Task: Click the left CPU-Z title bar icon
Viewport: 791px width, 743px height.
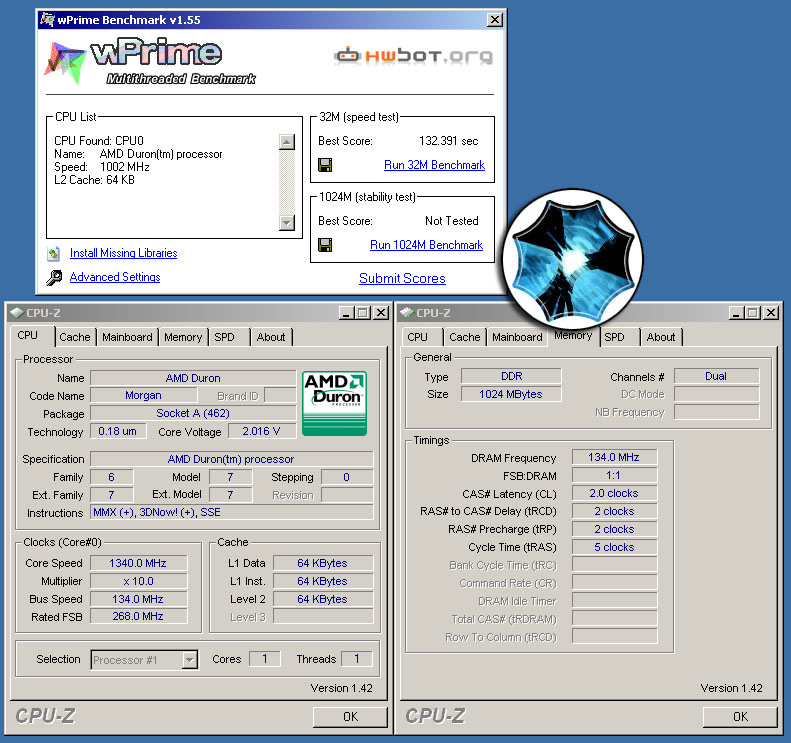Action: tap(17, 313)
